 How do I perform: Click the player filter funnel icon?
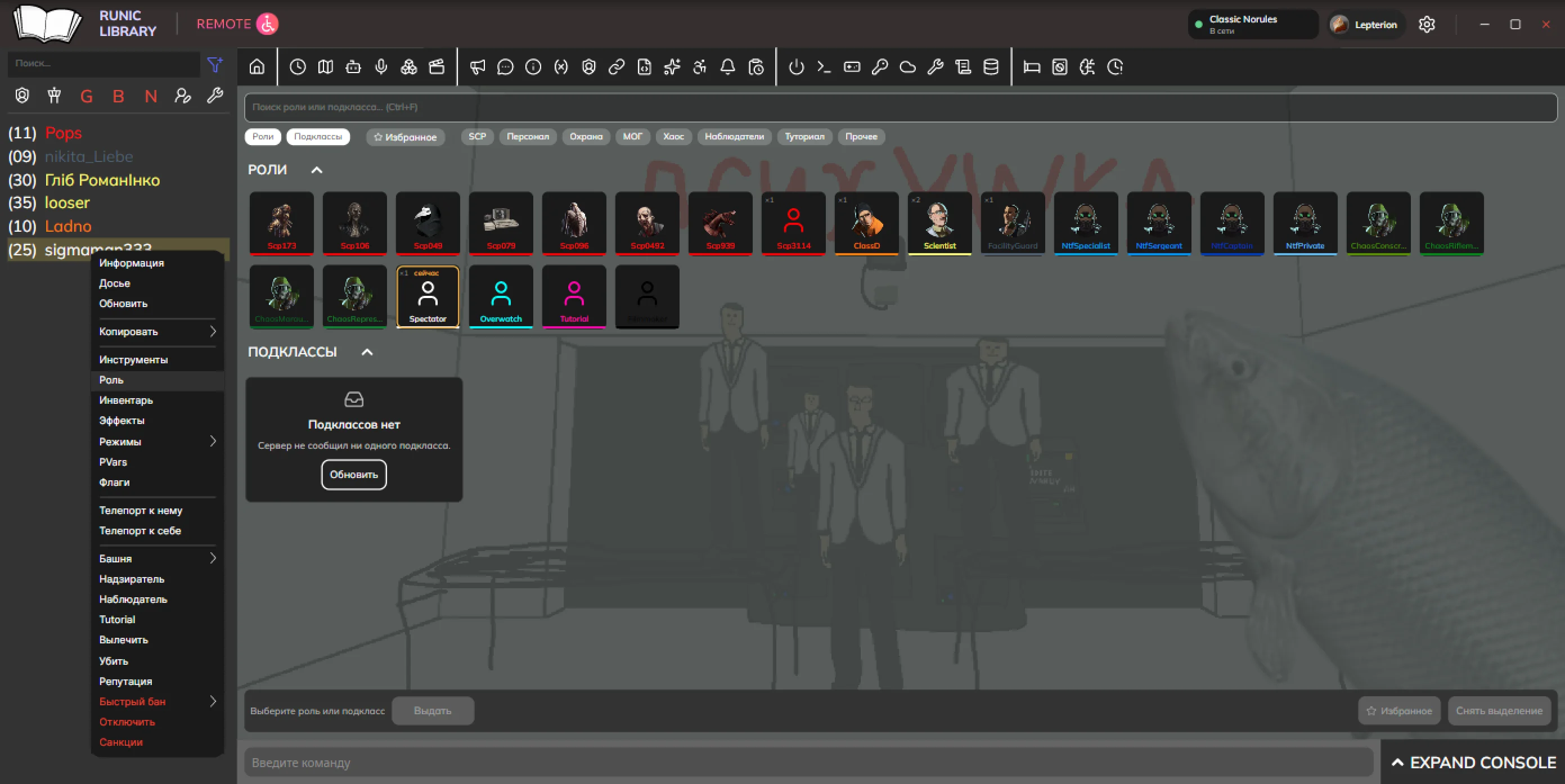[215, 64]
